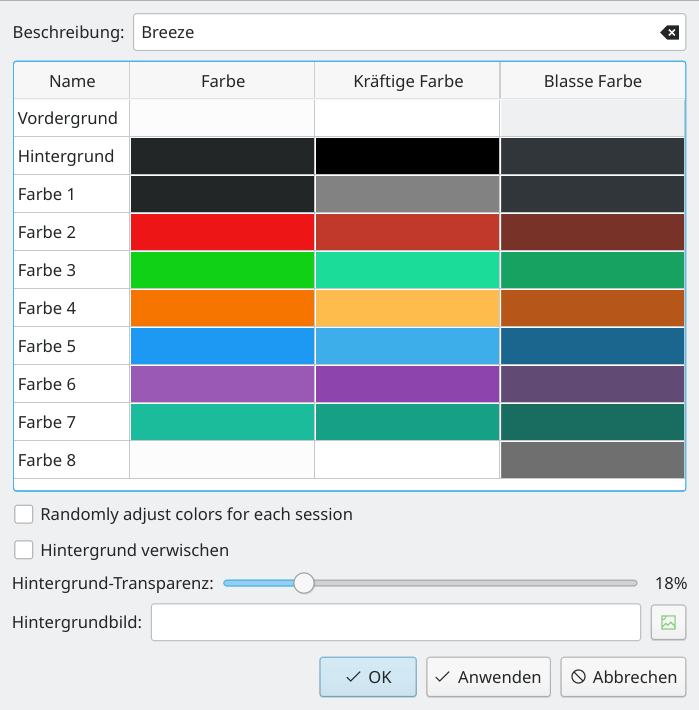
Task: Click the Beschreibung field containing Breeze
Action: (x=409, y=32)
